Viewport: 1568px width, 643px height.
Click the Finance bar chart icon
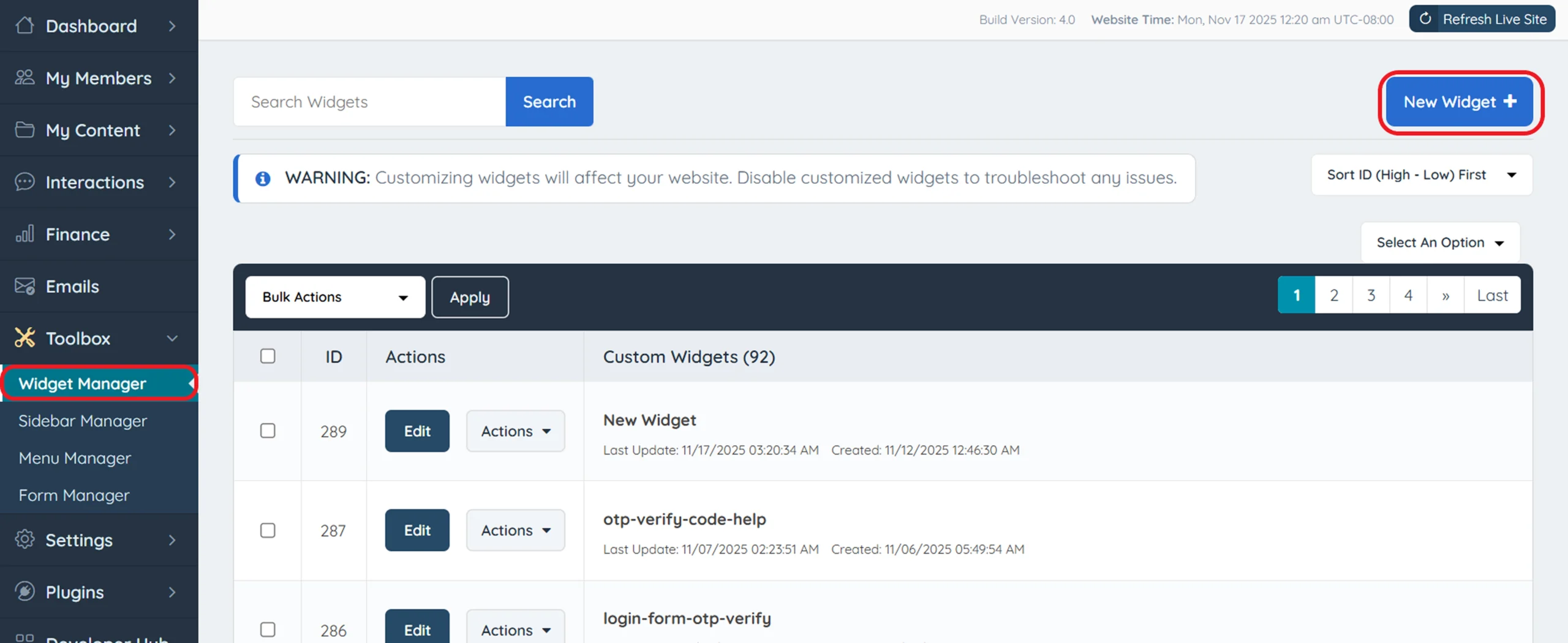[x=24, y=234]
